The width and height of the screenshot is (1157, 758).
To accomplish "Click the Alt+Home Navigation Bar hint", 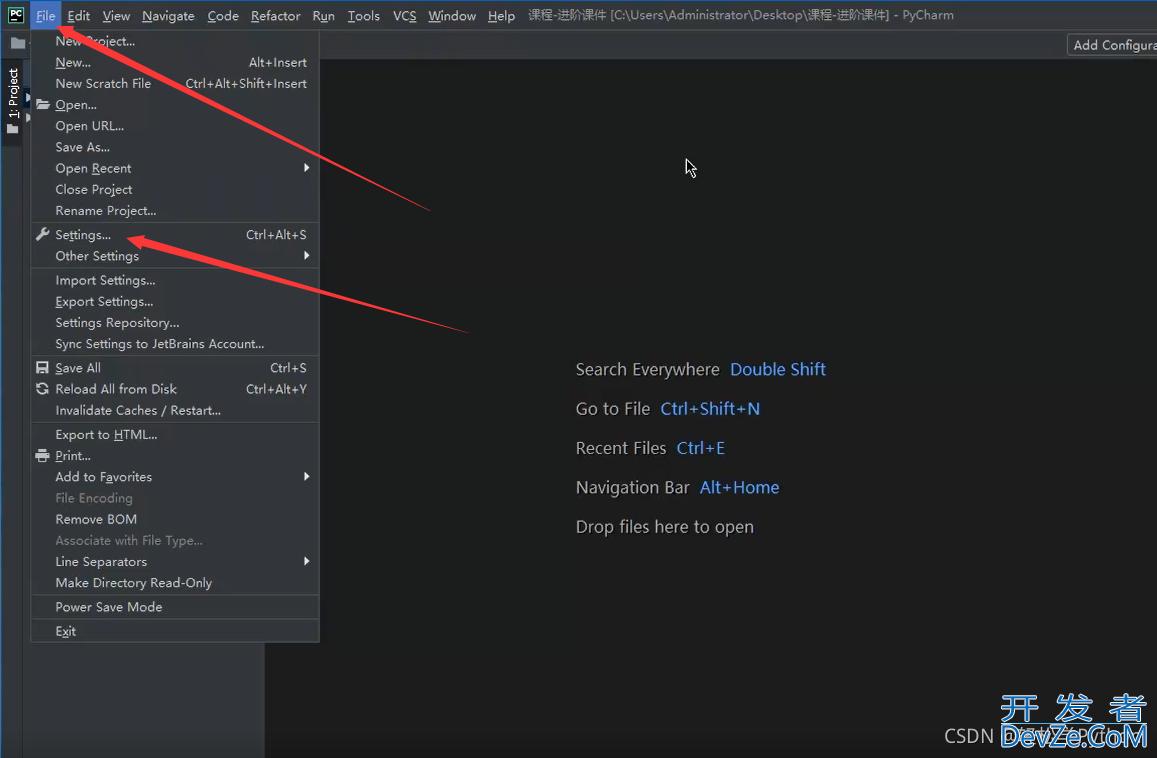I will pos(739,488).
